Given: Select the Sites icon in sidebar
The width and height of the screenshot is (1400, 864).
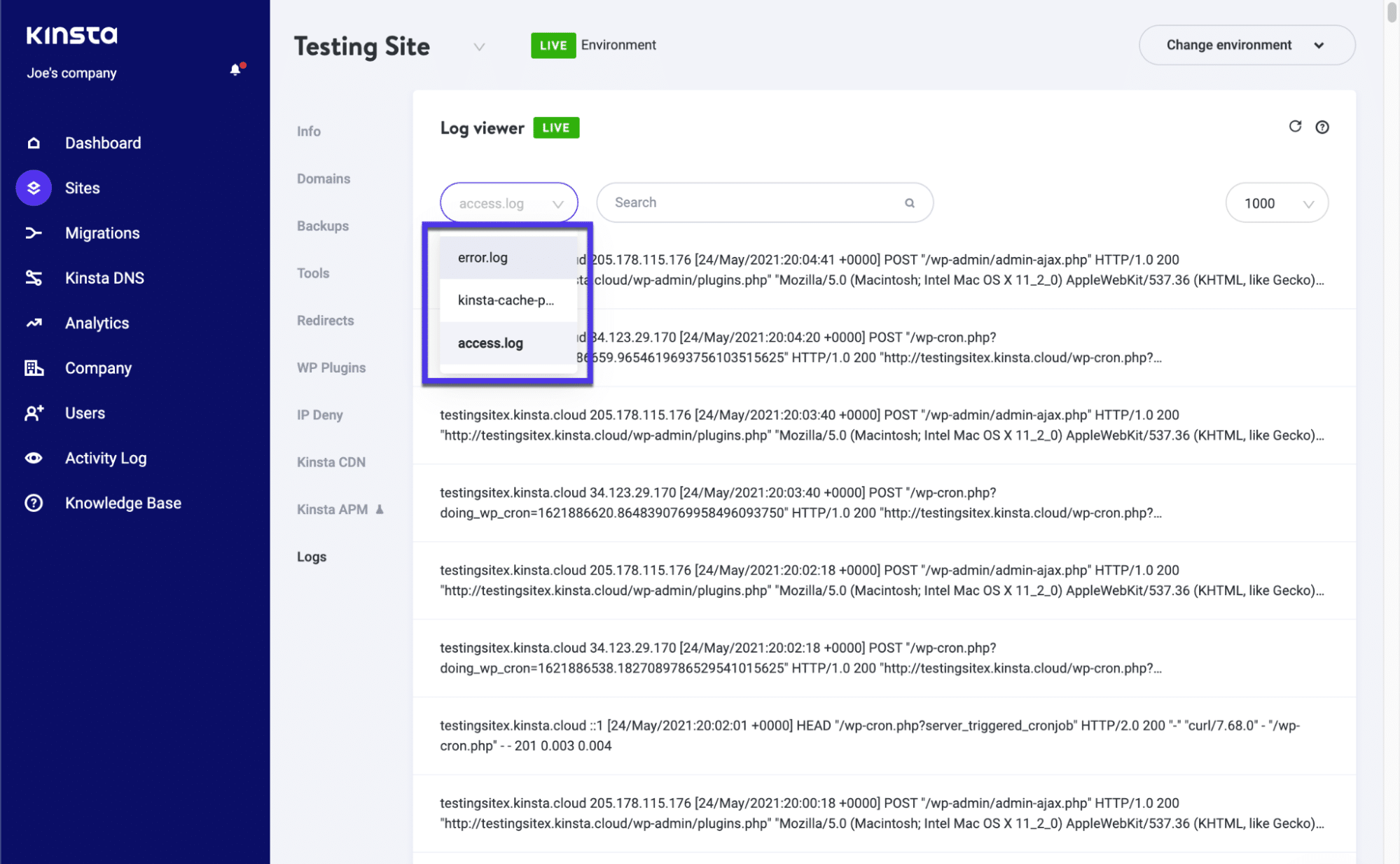Looking at the screenshot, I should pyautogui.click(x=33, y=188).
